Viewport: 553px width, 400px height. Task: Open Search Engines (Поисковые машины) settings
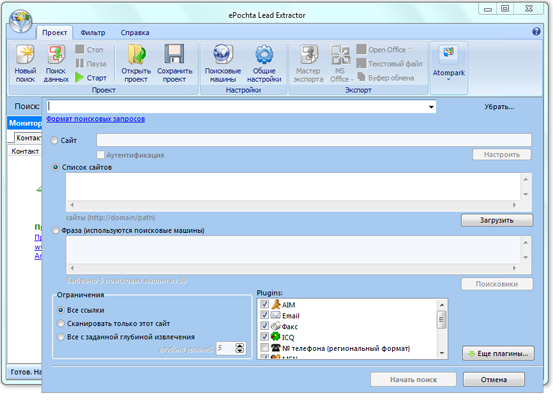click(223, 55)
